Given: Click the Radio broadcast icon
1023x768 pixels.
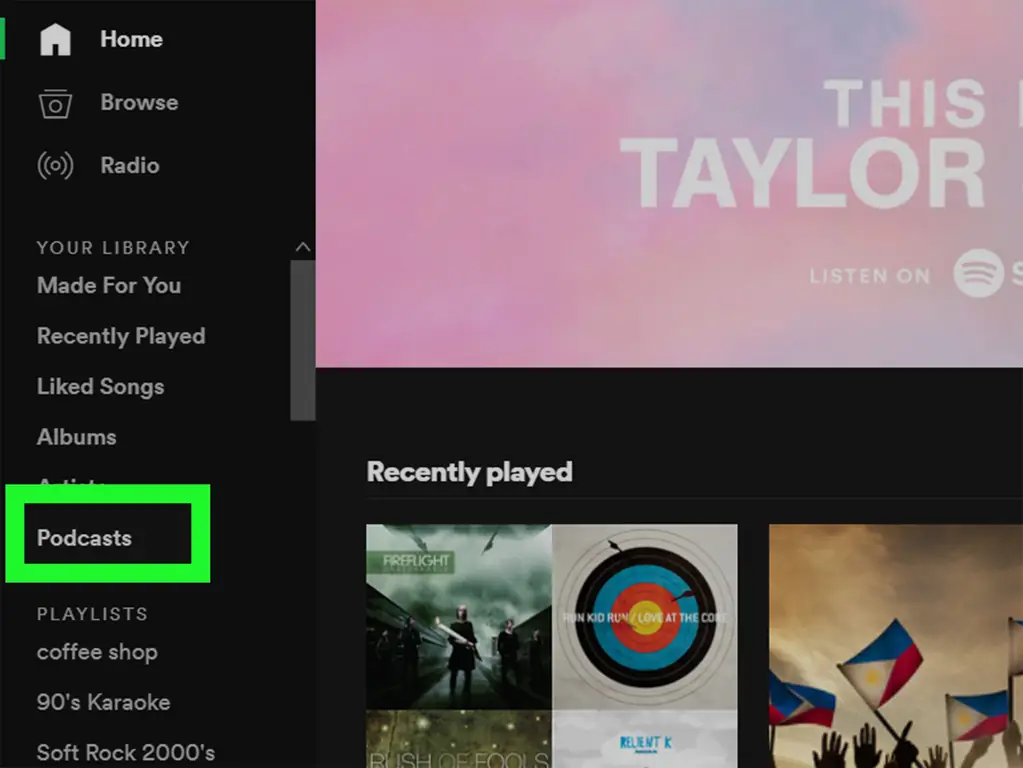Looking at the screenshot, I should coord(55,166).
